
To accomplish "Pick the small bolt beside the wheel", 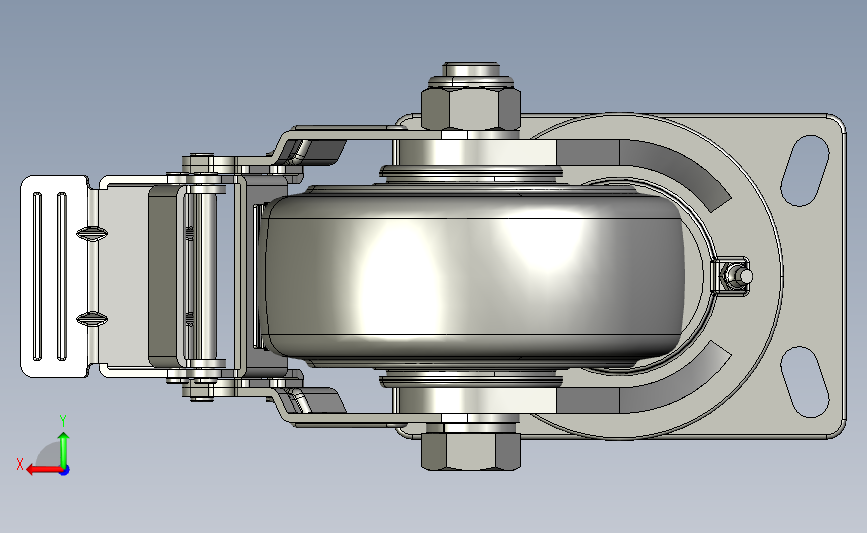I will [738, 275].
